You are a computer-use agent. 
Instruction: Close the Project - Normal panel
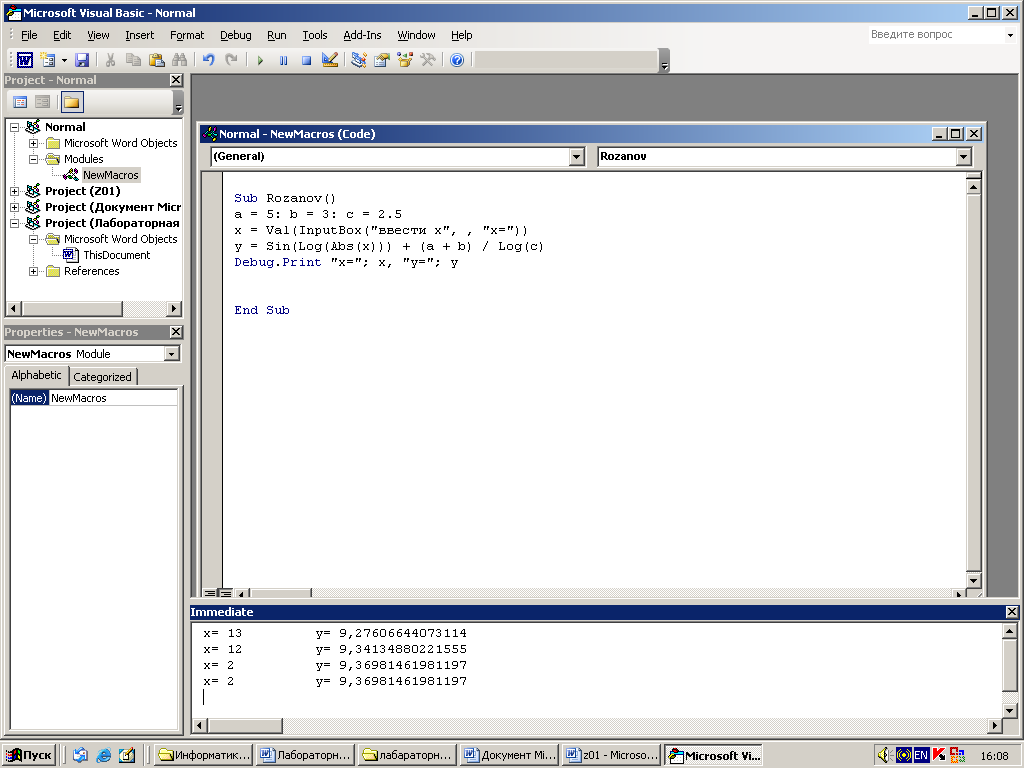coord(176,80)
